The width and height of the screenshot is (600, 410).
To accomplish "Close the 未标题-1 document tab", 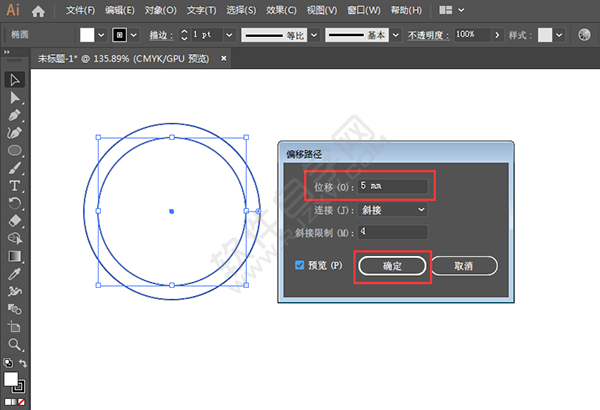I will pyautogui.click(x=224, y=59).
